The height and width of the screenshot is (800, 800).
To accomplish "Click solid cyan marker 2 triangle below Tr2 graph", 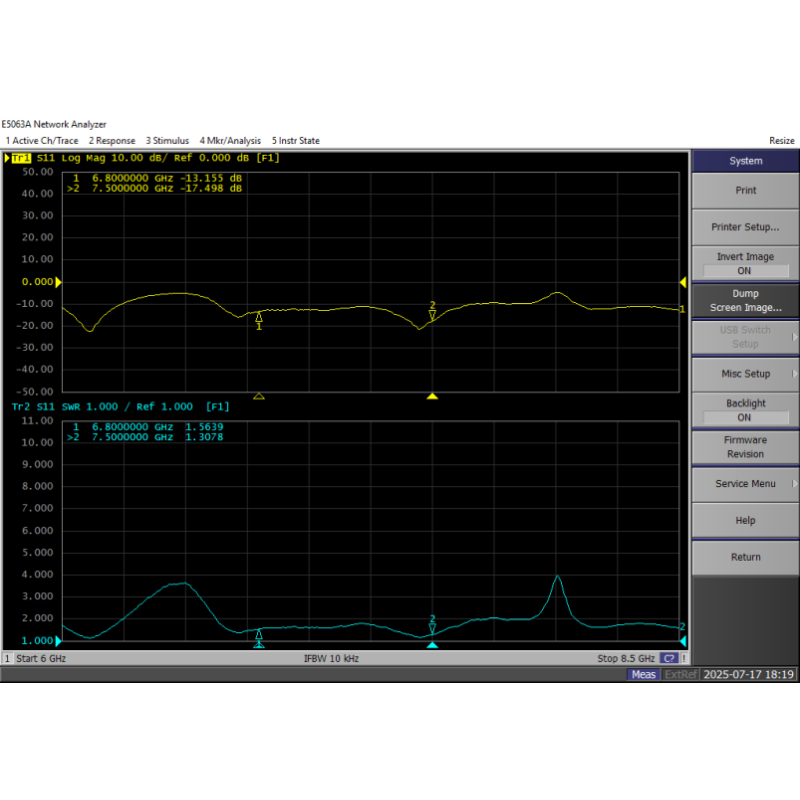I will 432,645.
